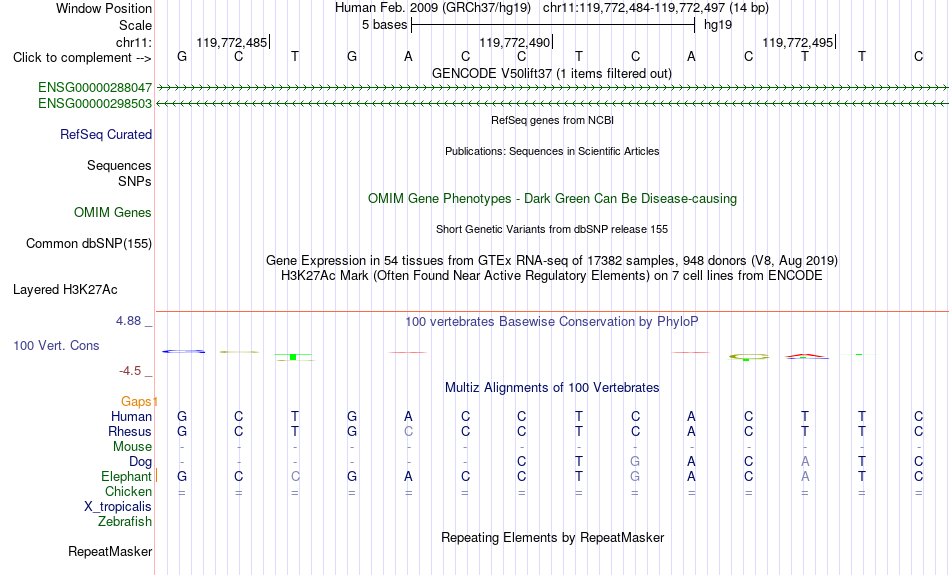Screen dimensions: 950x575
Task: Select the Chicken species row label
Action: pos(128,491)
